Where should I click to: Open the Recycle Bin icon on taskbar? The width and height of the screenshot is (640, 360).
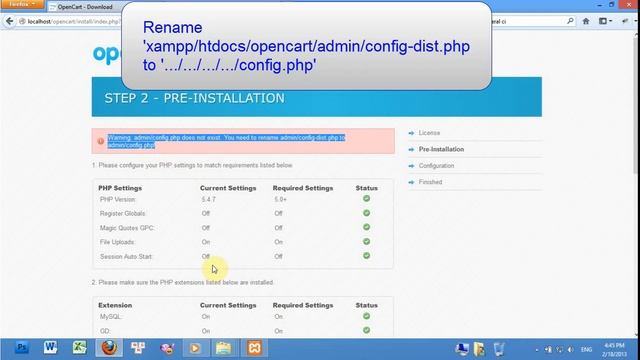(499, 349)
